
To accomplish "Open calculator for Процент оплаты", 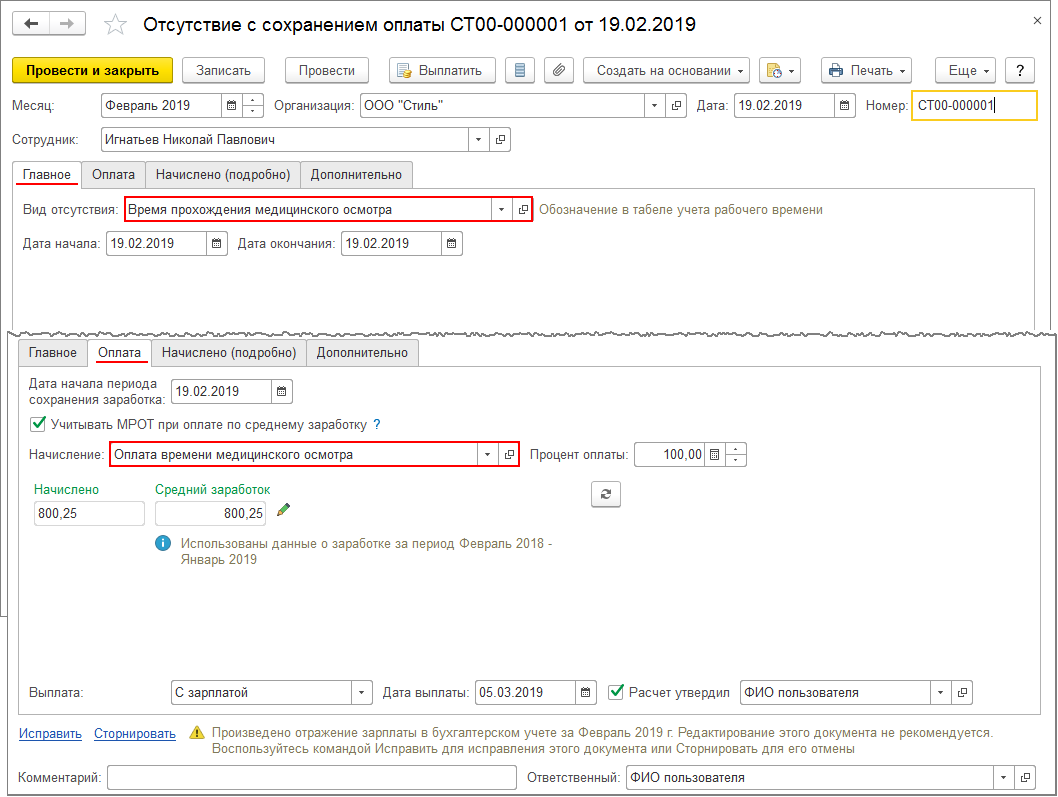I will pyautogui.click(x=715, y=455).
